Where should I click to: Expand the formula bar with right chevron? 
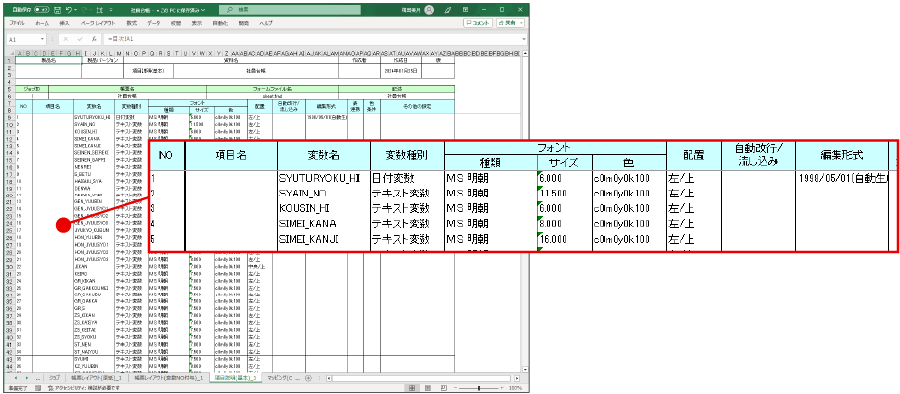524,39
